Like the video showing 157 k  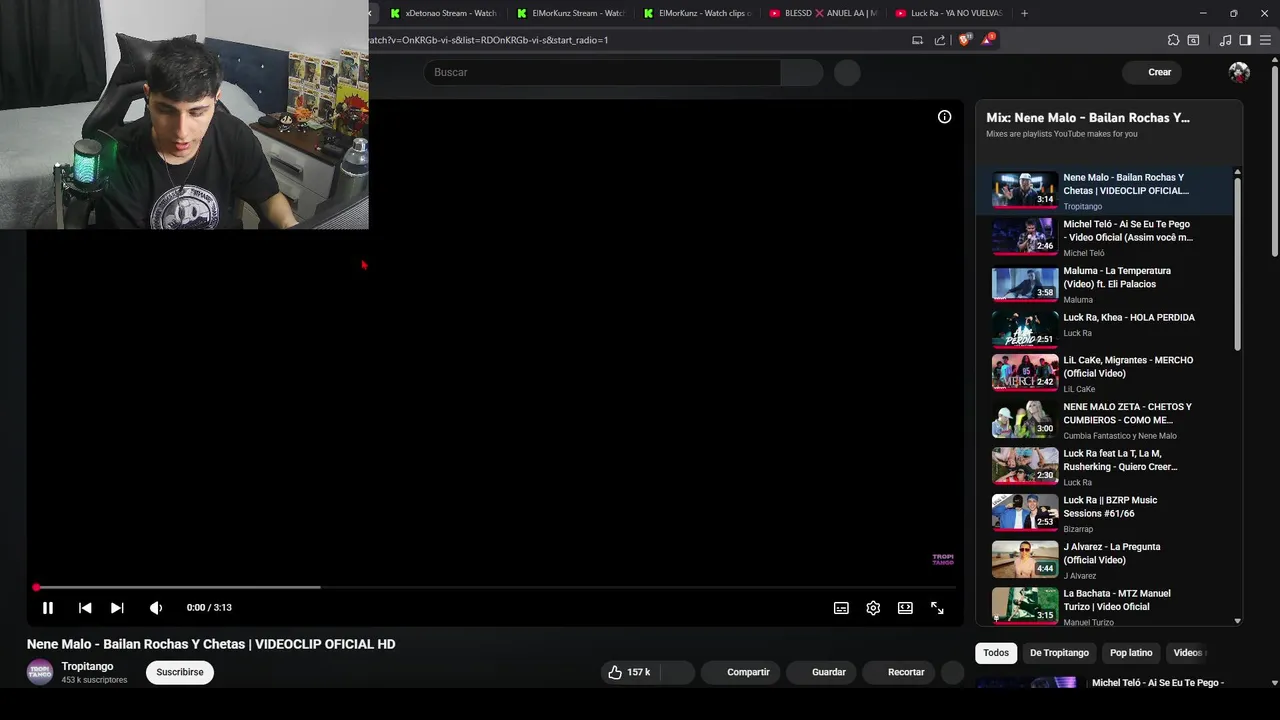tap(629, 672)
